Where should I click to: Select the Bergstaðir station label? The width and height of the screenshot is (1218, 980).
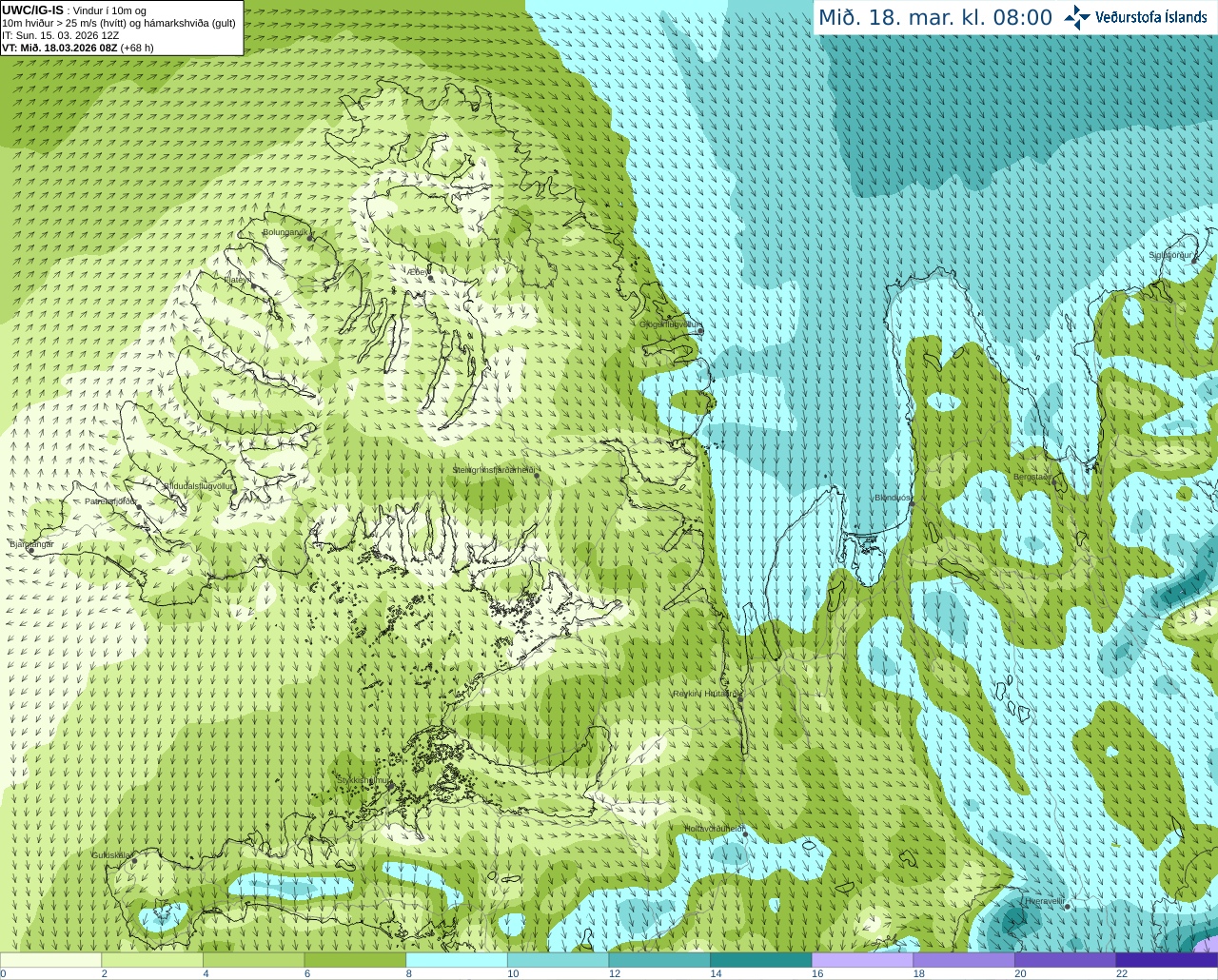pyautogui.click(x=1032, y=477)
